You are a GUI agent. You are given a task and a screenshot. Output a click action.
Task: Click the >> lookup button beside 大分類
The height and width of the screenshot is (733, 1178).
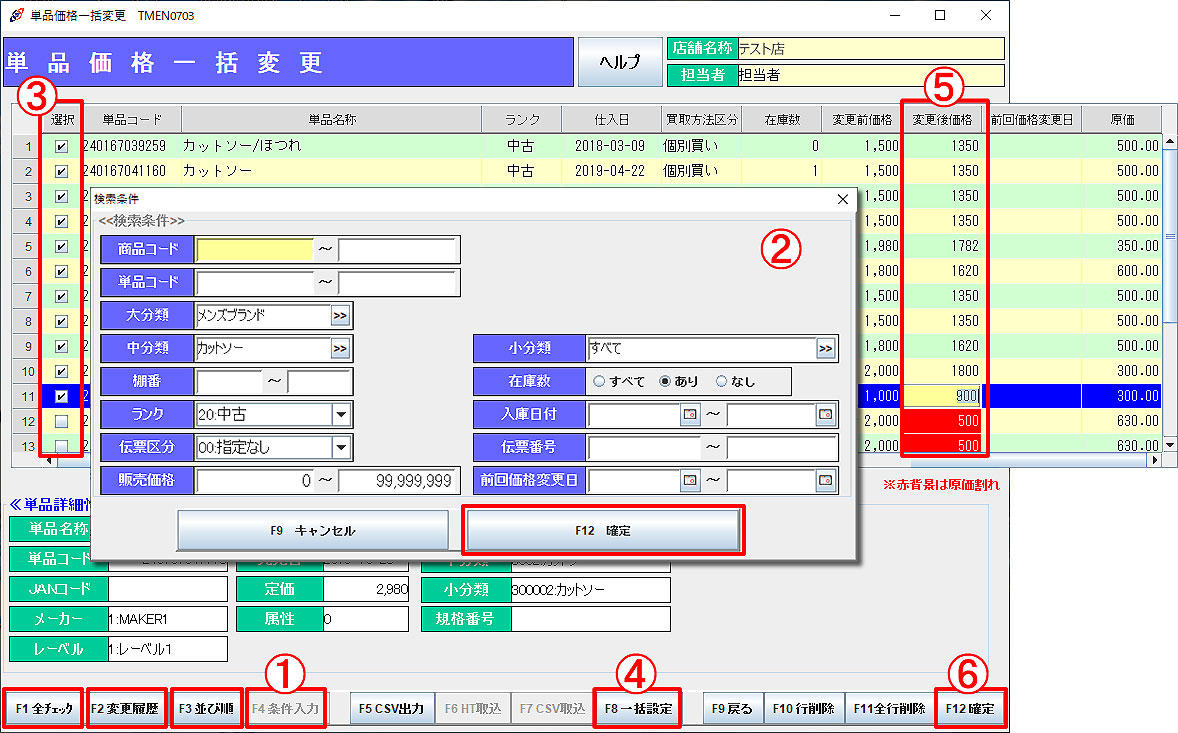click(x=340, y=316)
